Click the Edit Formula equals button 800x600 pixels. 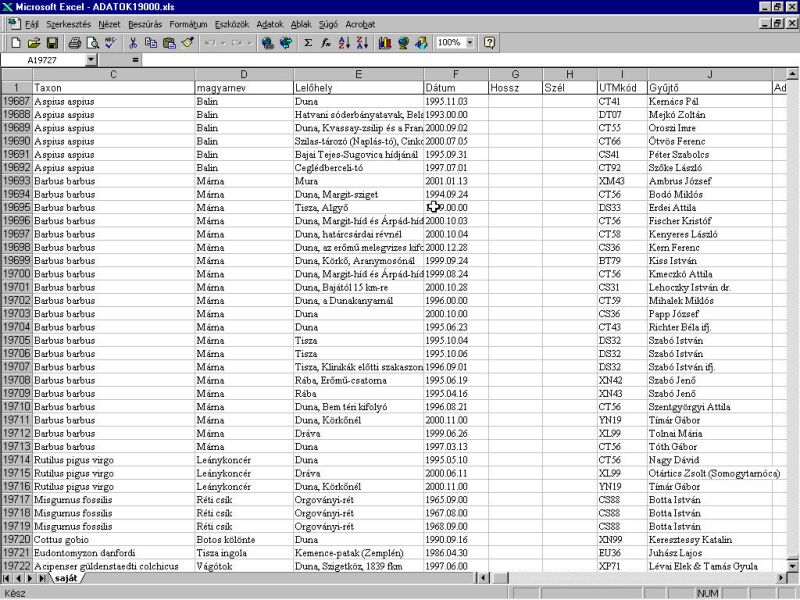pos(135,60)
